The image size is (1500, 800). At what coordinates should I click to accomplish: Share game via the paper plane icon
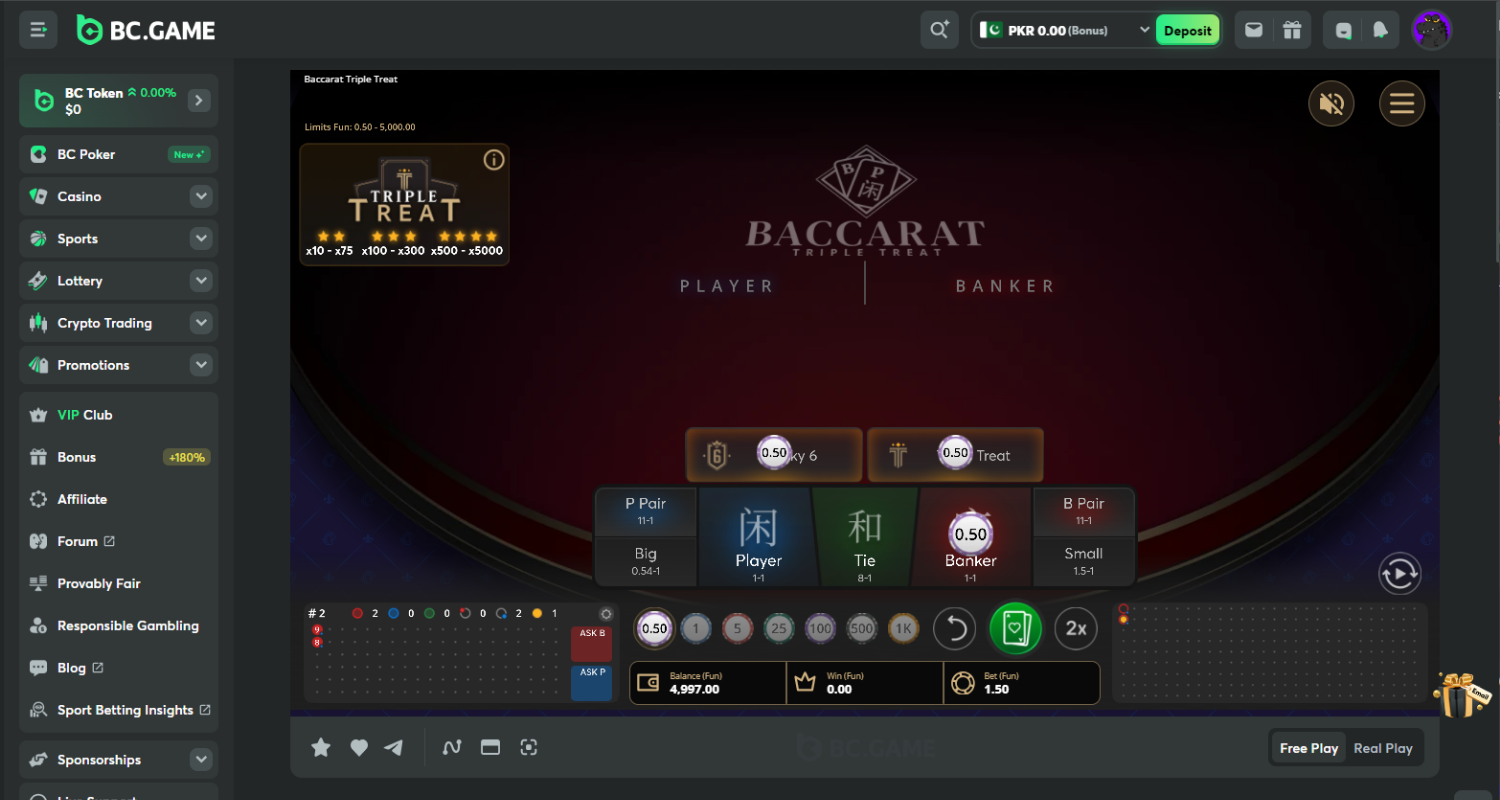click(394, 747)
